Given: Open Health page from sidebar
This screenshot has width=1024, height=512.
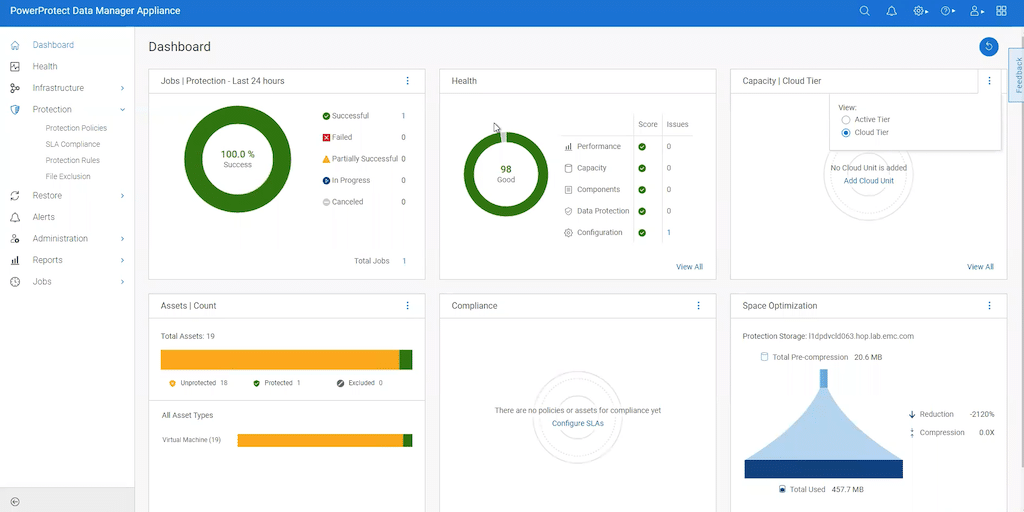Looking at the screenshot, I should point(45,67).
